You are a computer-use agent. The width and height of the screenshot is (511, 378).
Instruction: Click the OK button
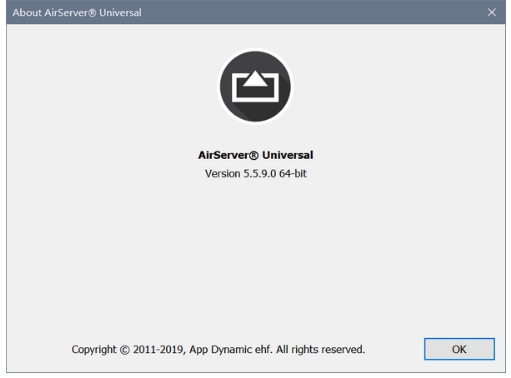tap(459, 349)
